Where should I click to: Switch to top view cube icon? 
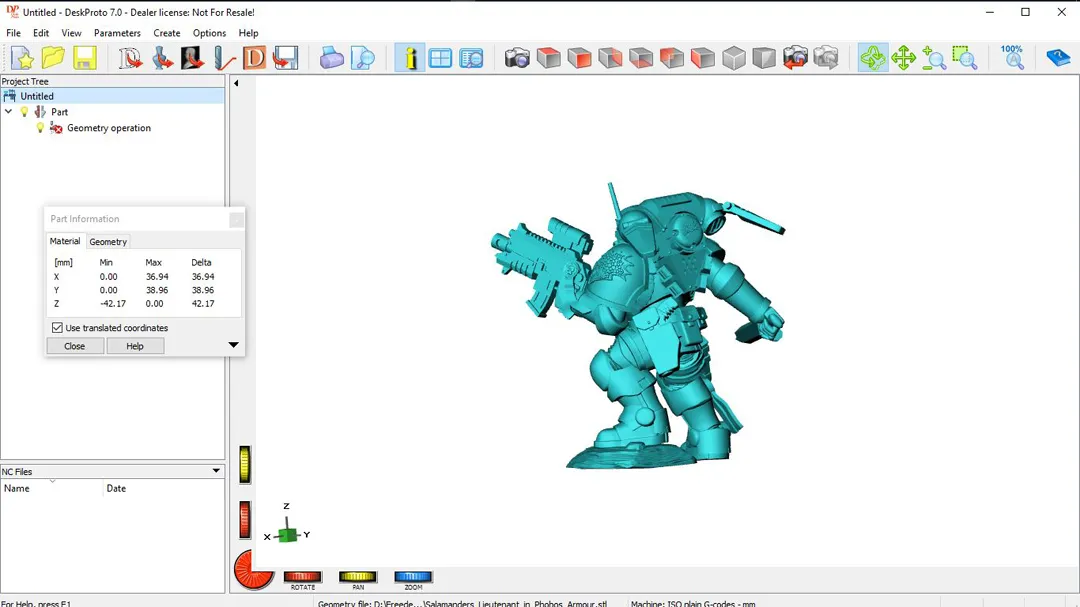click(548, 58)
